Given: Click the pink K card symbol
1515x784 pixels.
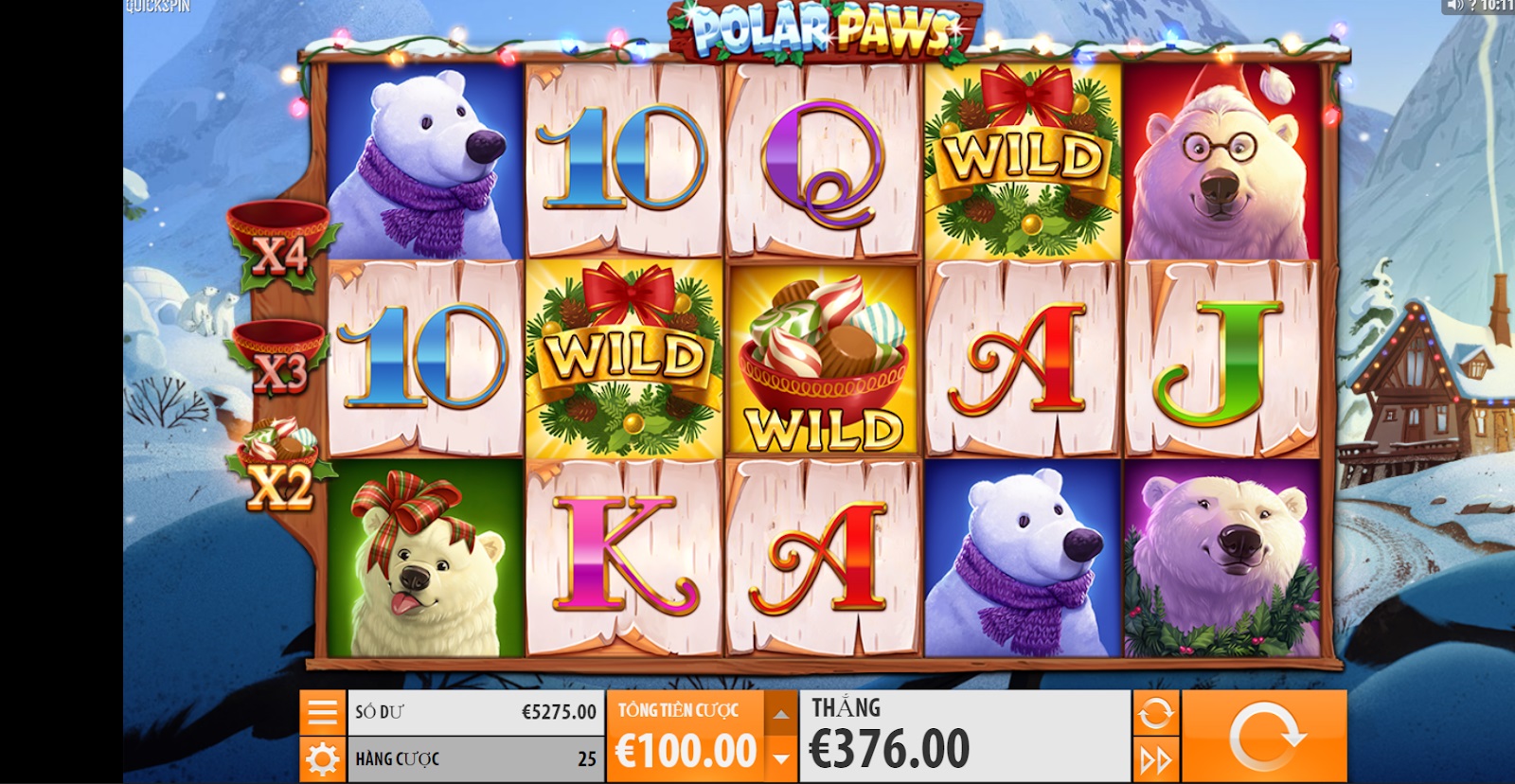Looking at the screenshot, I should [625, 559].
